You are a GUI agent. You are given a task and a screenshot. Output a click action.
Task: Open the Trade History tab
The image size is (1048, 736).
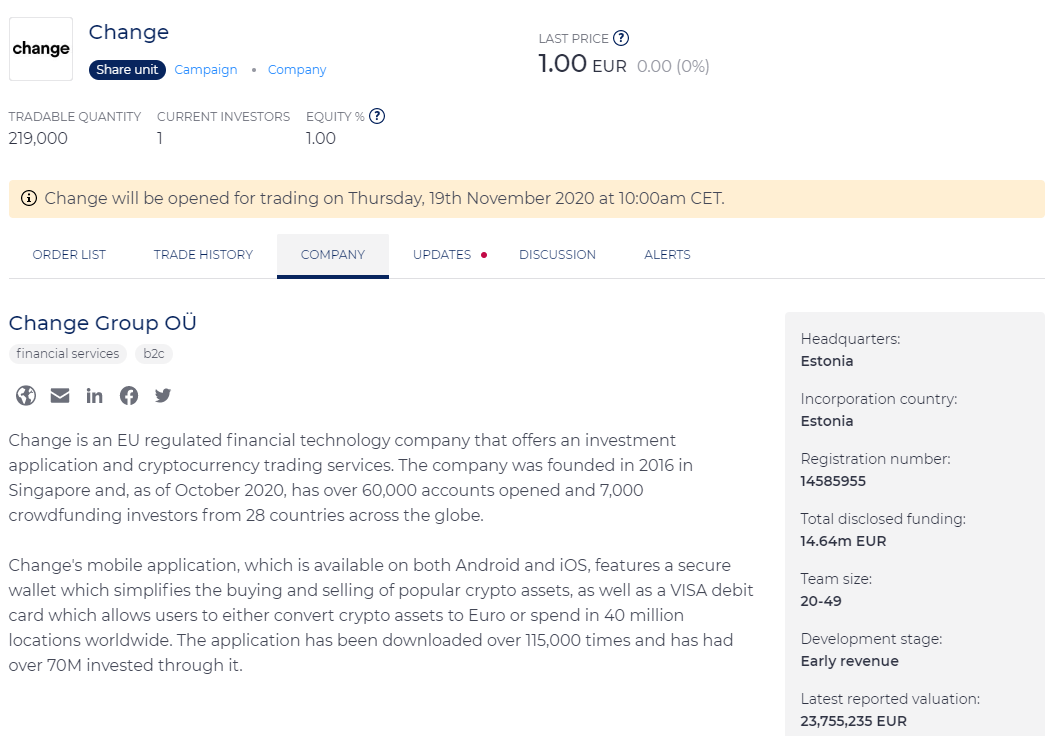(203, 255)
